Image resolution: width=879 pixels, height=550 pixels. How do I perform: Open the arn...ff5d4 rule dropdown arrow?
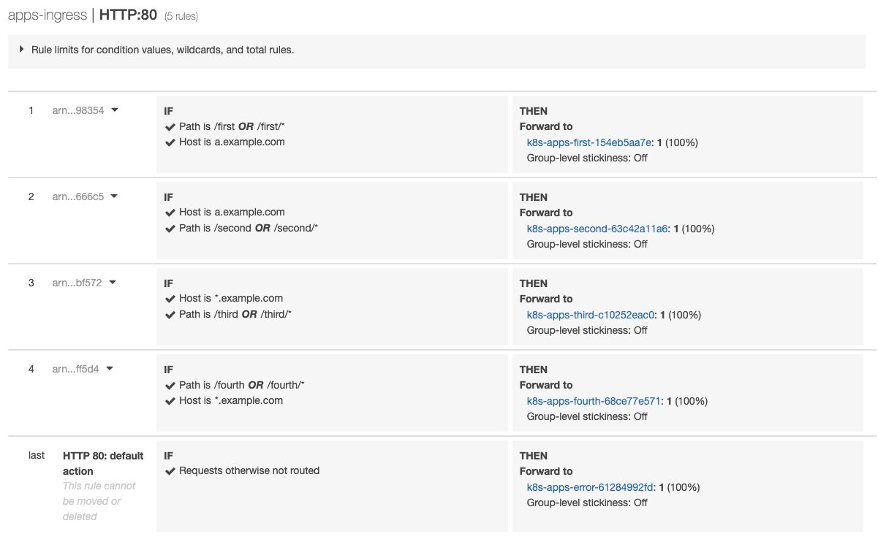point(110,368)
